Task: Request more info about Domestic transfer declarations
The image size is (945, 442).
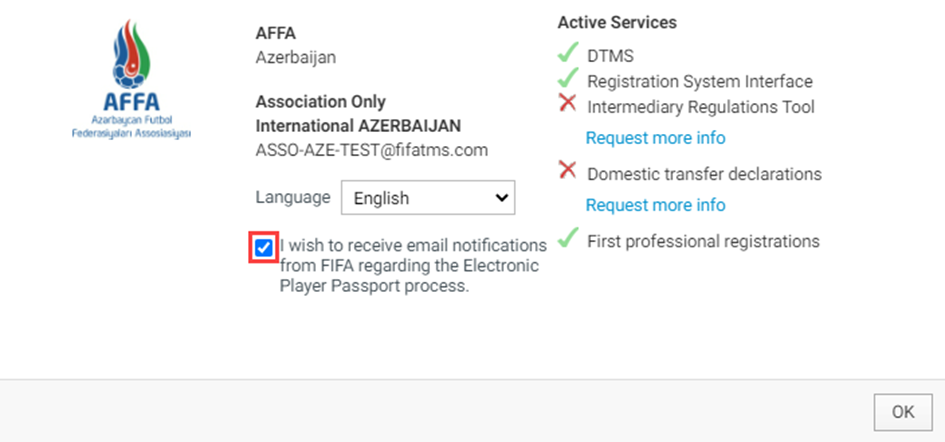Action: pyautogui.click(x=656, y=205)
